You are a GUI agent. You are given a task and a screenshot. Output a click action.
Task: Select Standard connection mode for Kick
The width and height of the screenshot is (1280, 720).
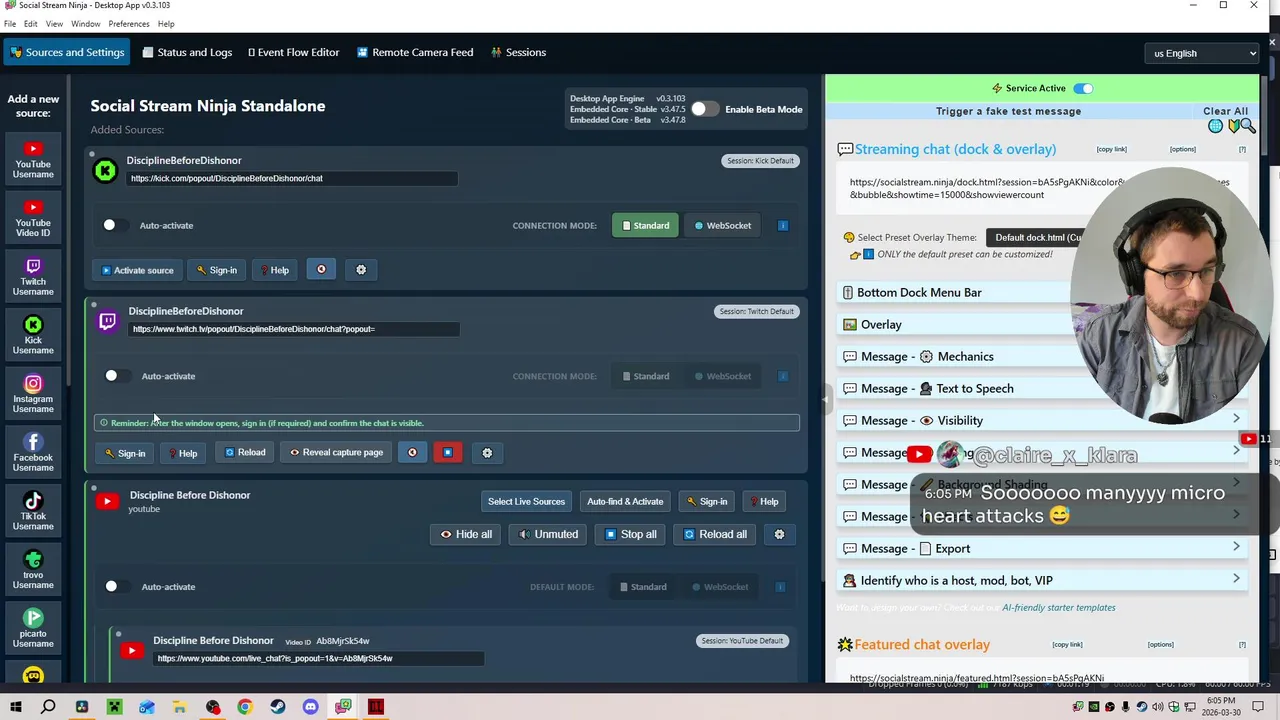645,226
